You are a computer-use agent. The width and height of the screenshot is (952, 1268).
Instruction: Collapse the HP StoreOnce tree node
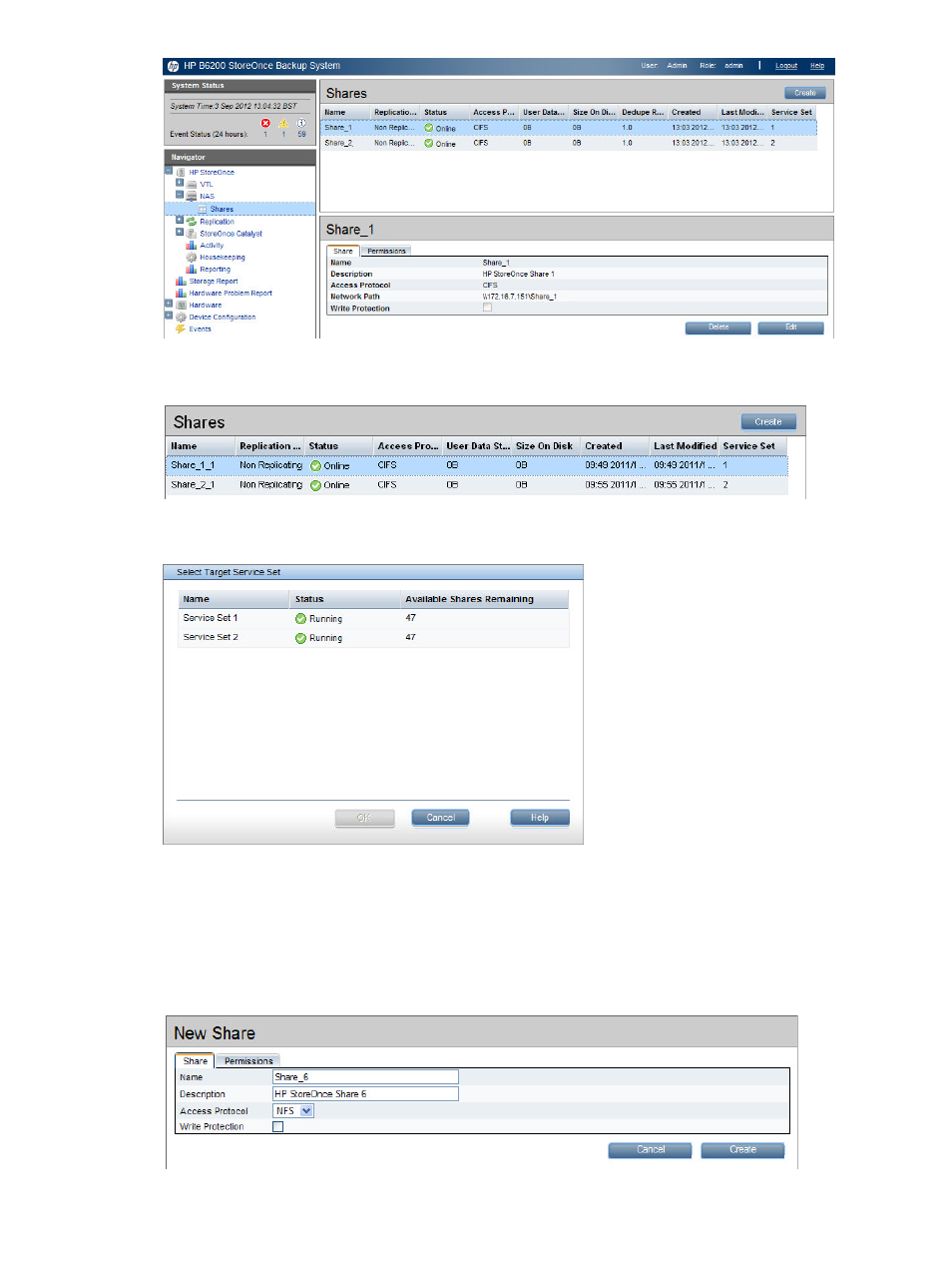(x=169, y=171)
